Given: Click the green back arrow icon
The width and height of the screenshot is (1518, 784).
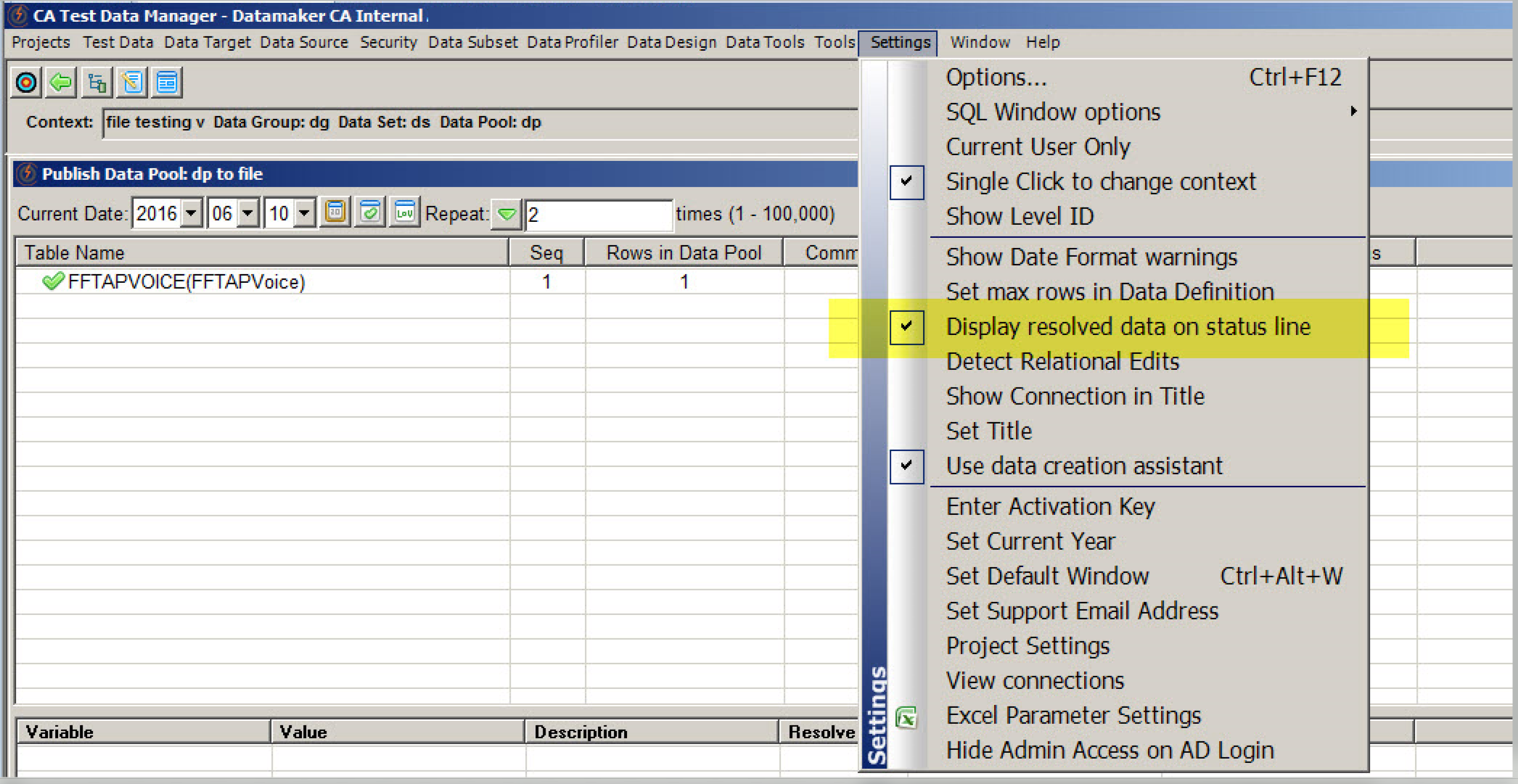Looking at the screenshot, I should (62, 83).
